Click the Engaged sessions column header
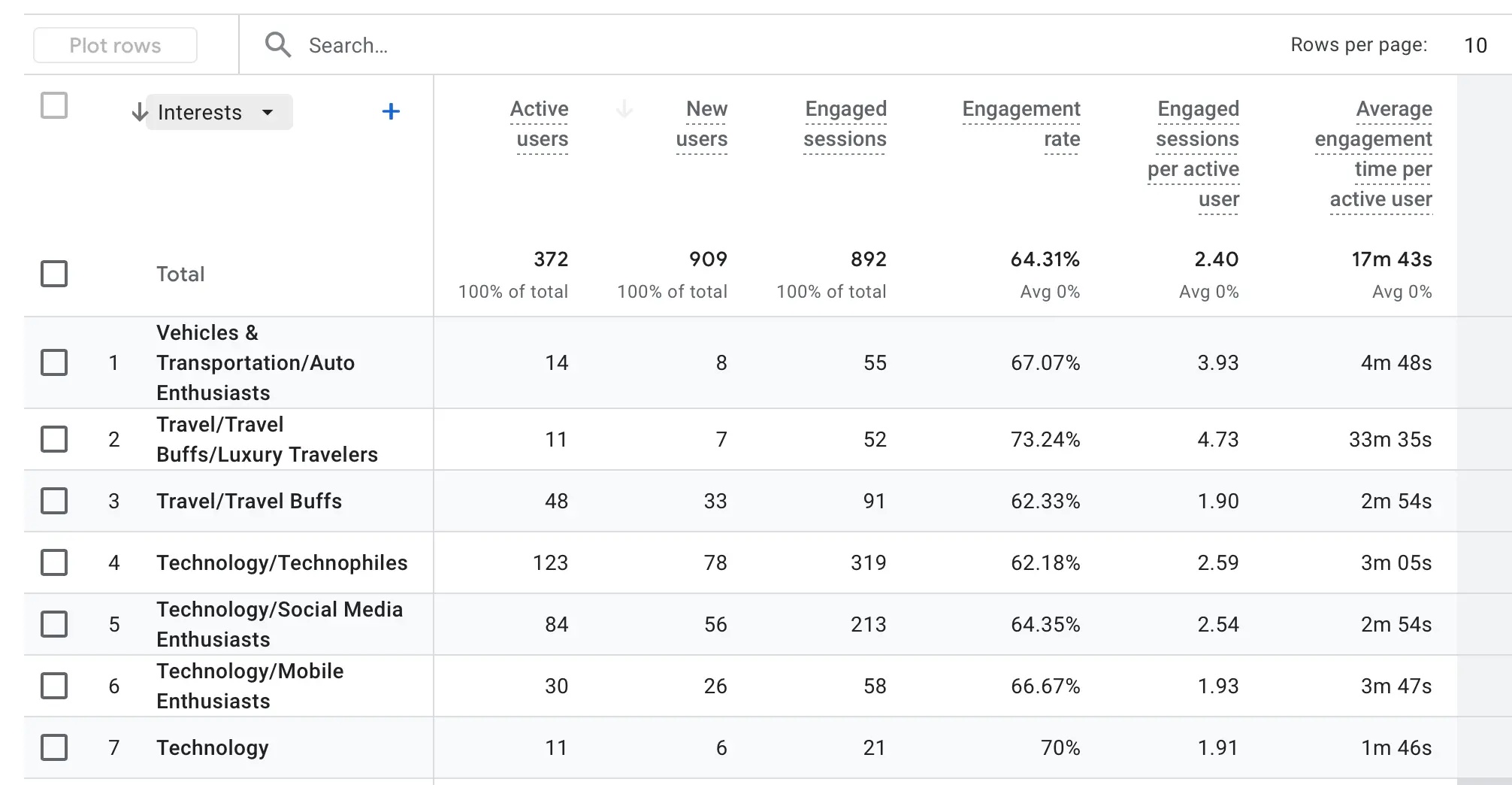This screenshot has height=785, width=1512. pyautogui.click(x=845, y=124)
